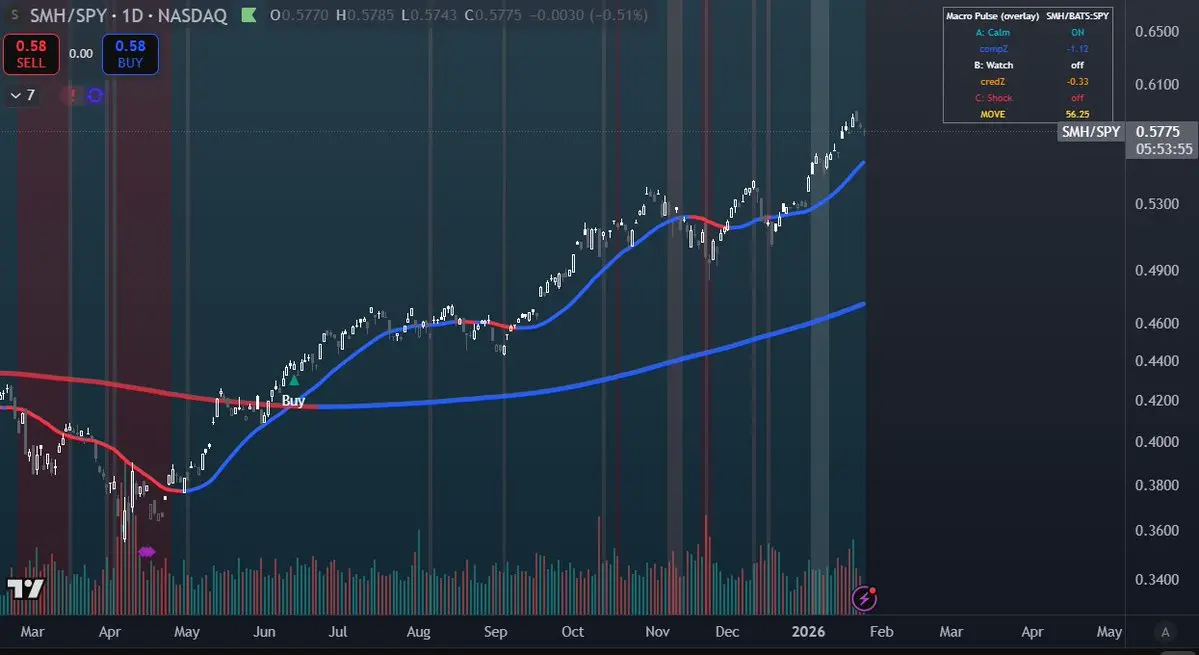The image size is (1199, 655).
Task: Expand the indicator legend showing 7
Action: click(22, 96)
